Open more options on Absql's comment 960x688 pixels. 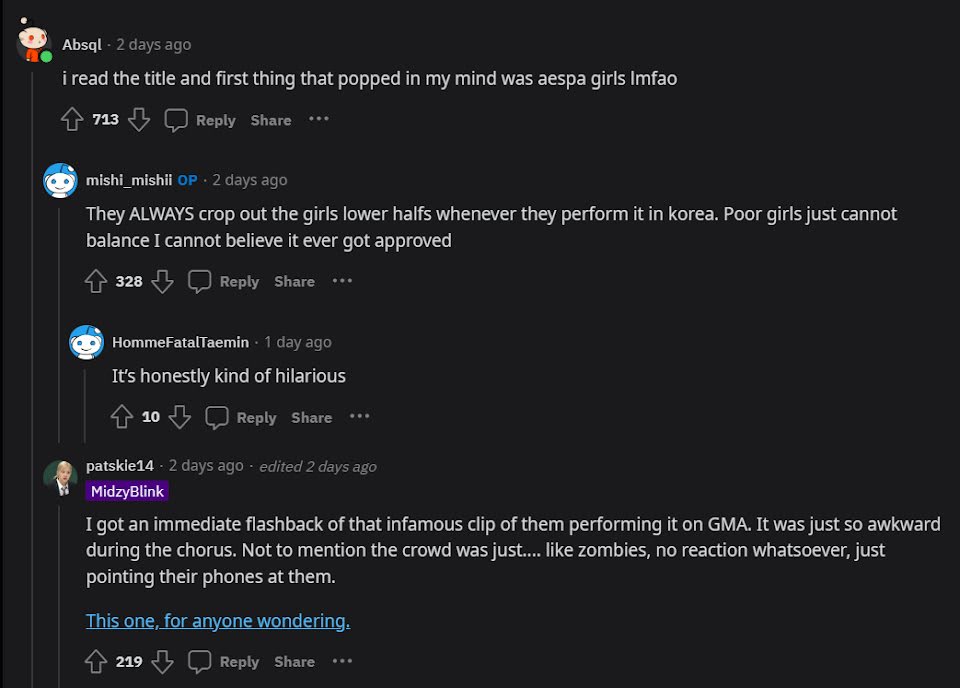click(x=318, y=119)
